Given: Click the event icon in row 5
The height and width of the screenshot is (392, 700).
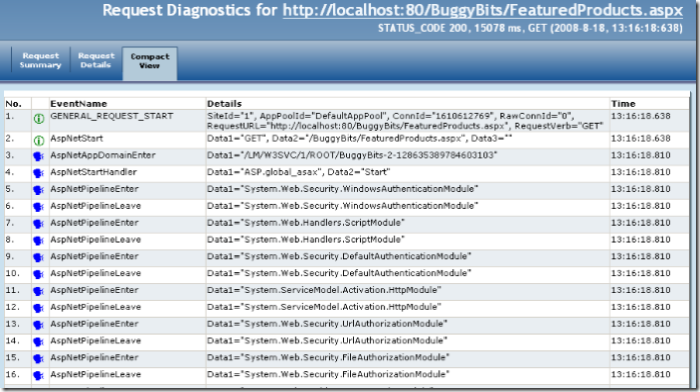Looking at the screenshot, I should click(38, 190).
